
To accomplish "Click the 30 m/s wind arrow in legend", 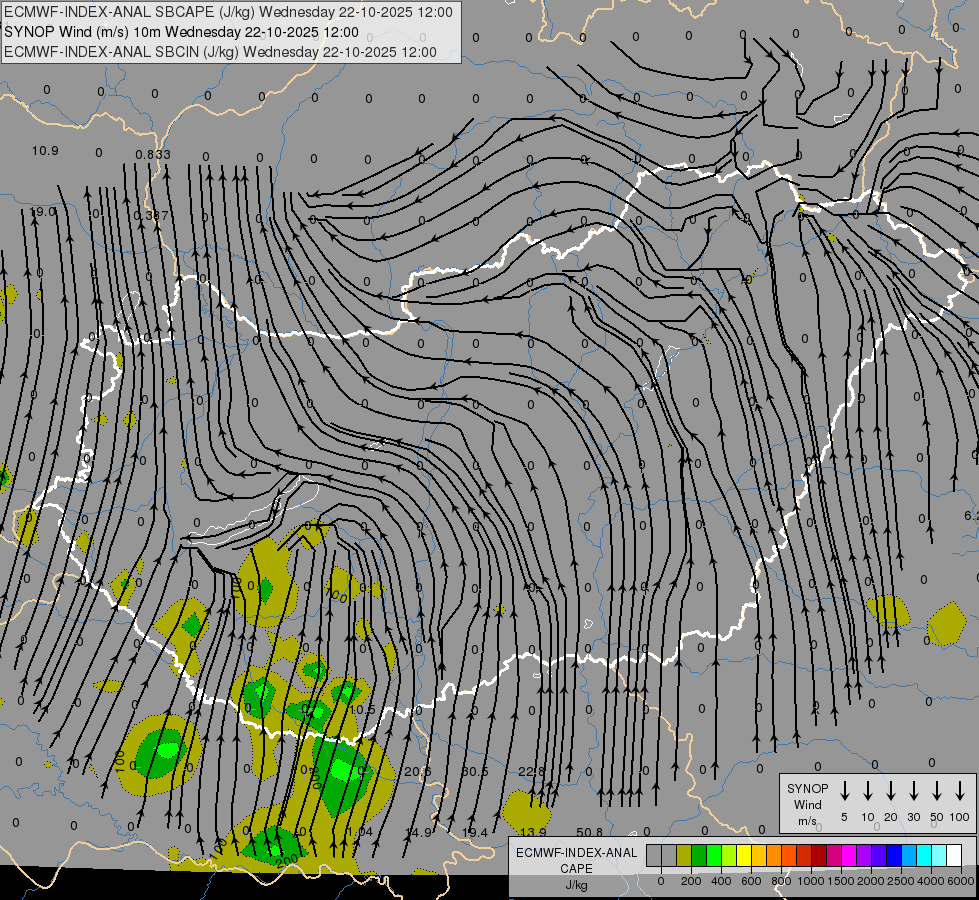I will [913, 791].
